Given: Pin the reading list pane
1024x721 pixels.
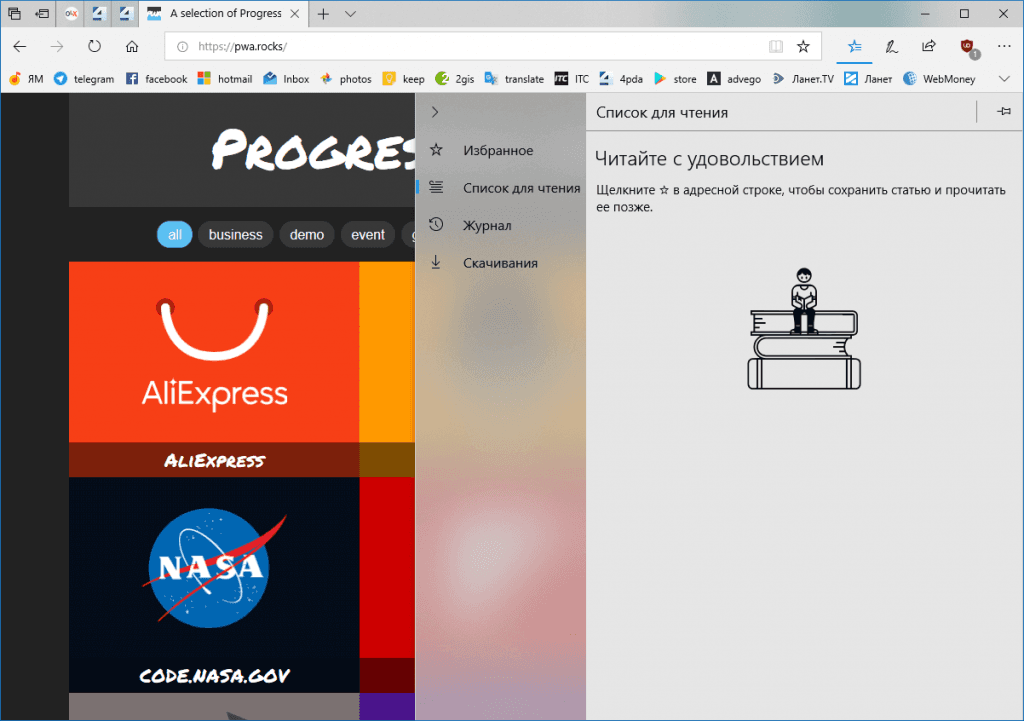Looking at the screenshot, I should pos(1004,112).
